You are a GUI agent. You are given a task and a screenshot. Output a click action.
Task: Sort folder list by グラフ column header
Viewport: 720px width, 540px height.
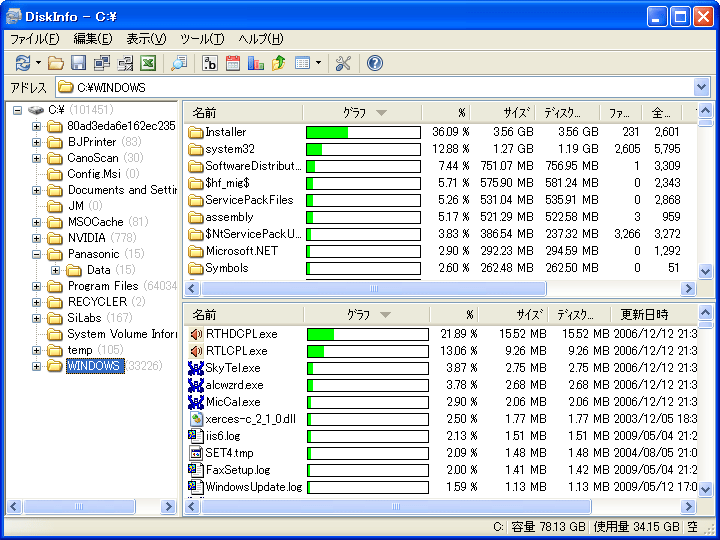pos(362,113)
